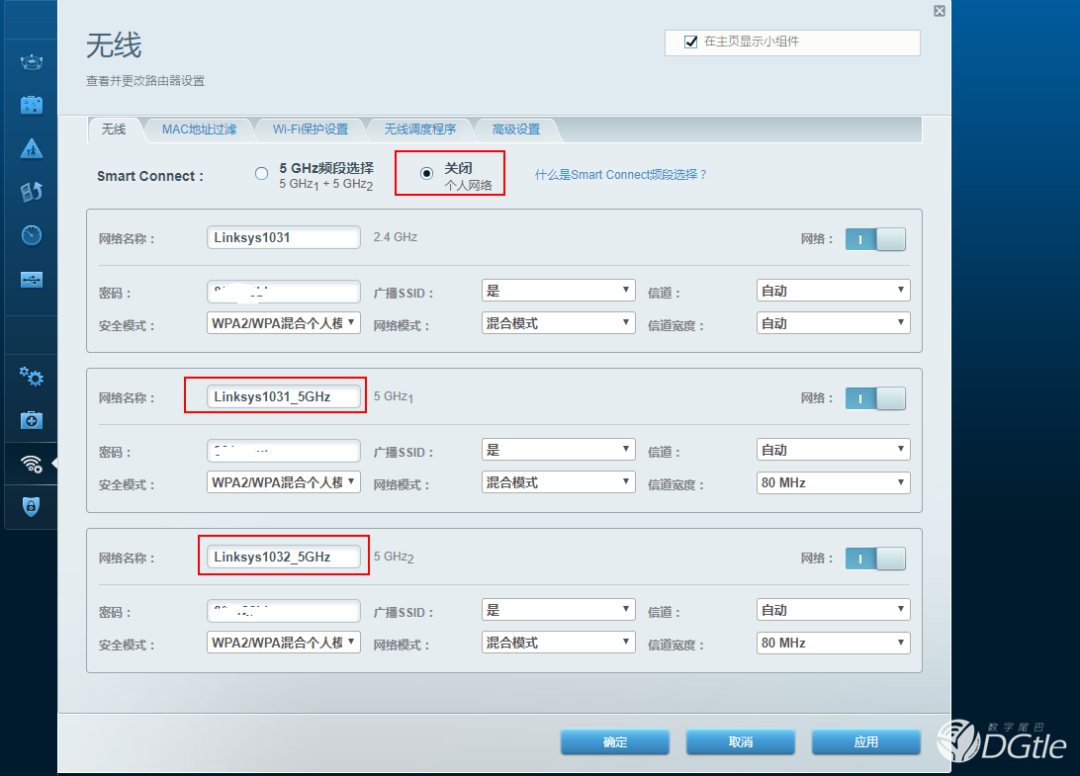The width and height of the screenshot is (1080, 776).
Task: Open Network Map from the sidebar
Action: 32,62
